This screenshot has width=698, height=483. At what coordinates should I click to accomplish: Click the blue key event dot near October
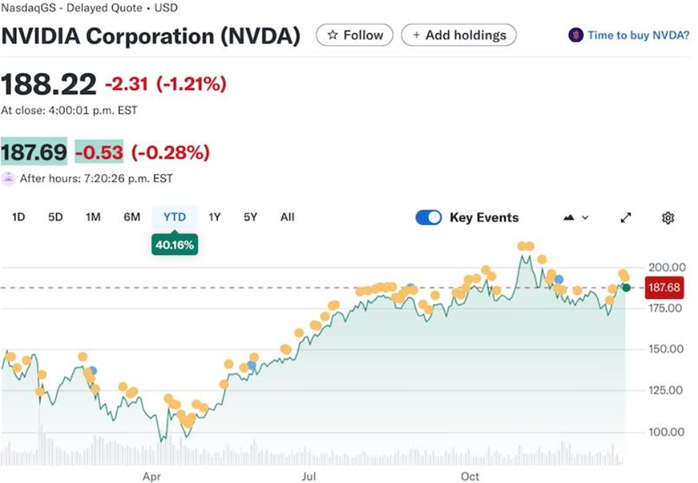click(x=559, y=279)
